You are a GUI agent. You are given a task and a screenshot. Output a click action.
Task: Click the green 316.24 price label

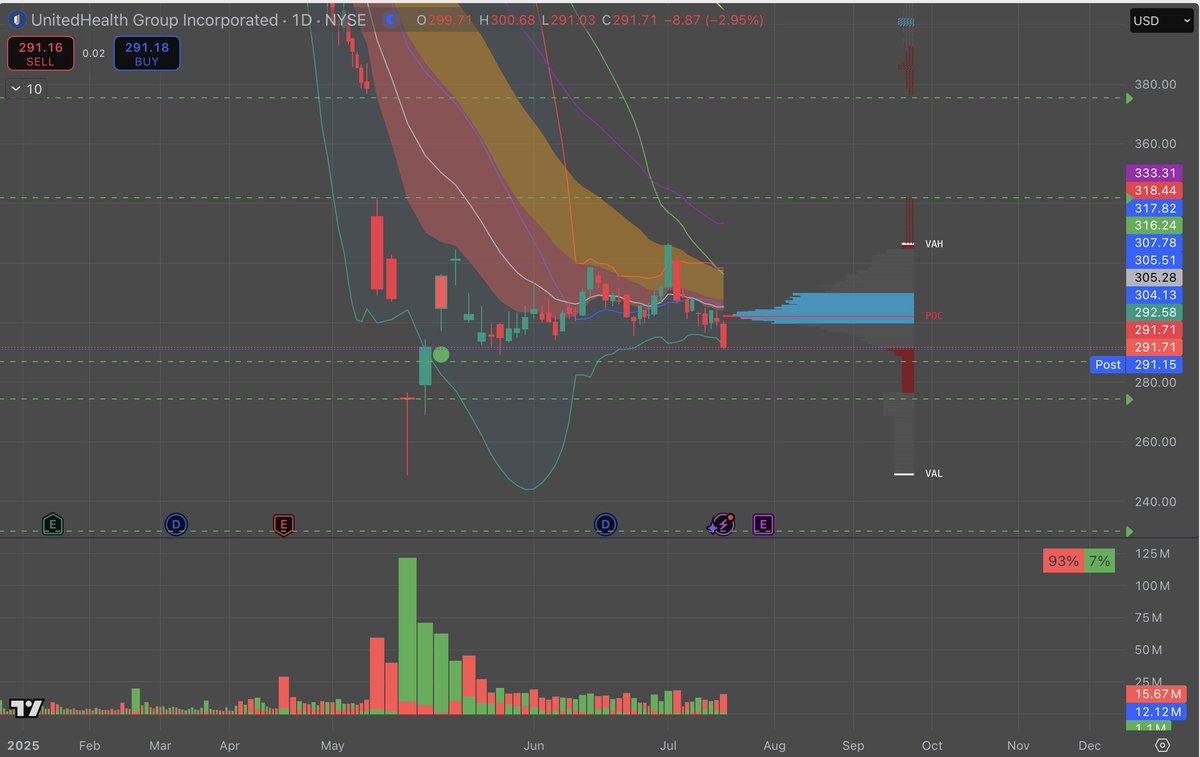[x=1154, y=225]
